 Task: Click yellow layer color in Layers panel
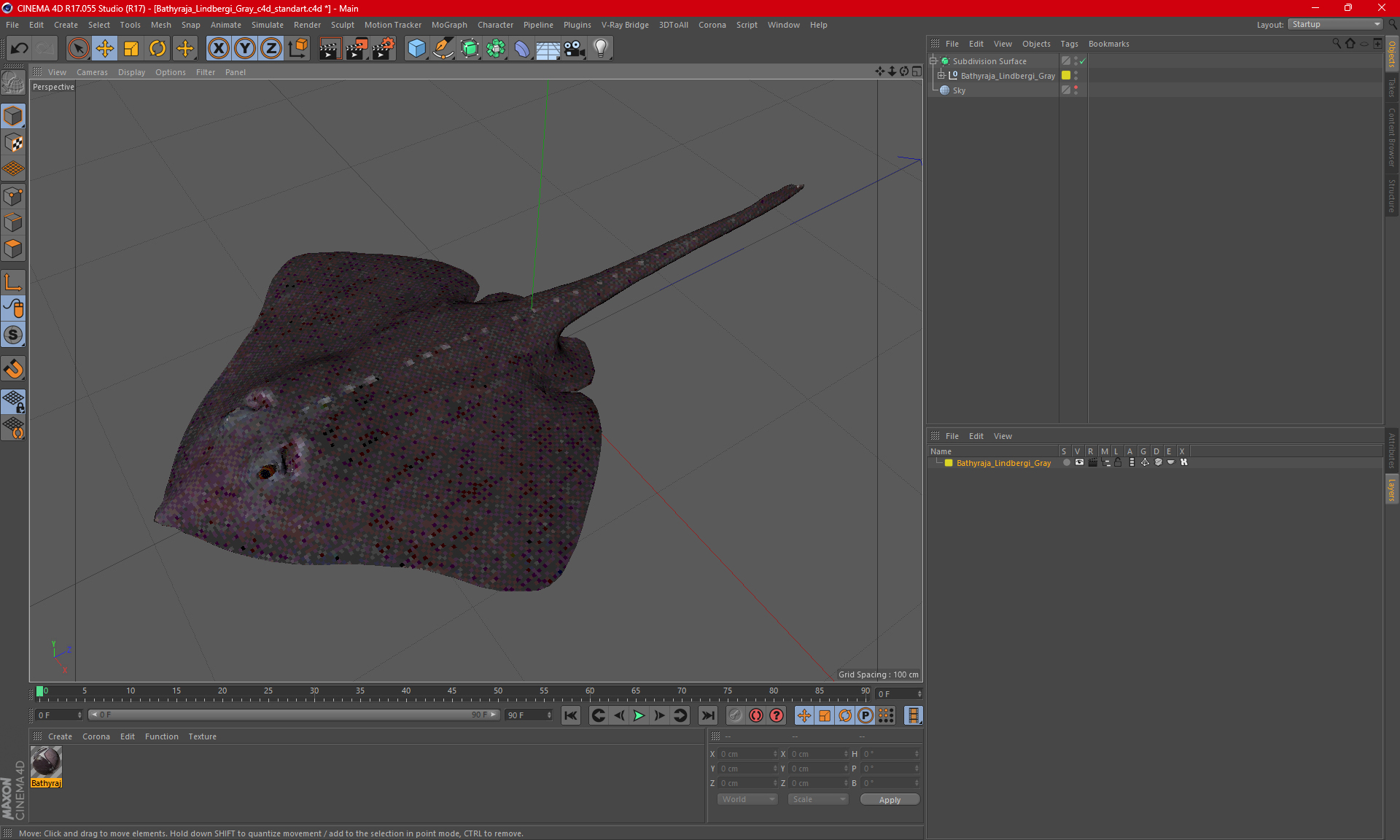coord(949,463)
